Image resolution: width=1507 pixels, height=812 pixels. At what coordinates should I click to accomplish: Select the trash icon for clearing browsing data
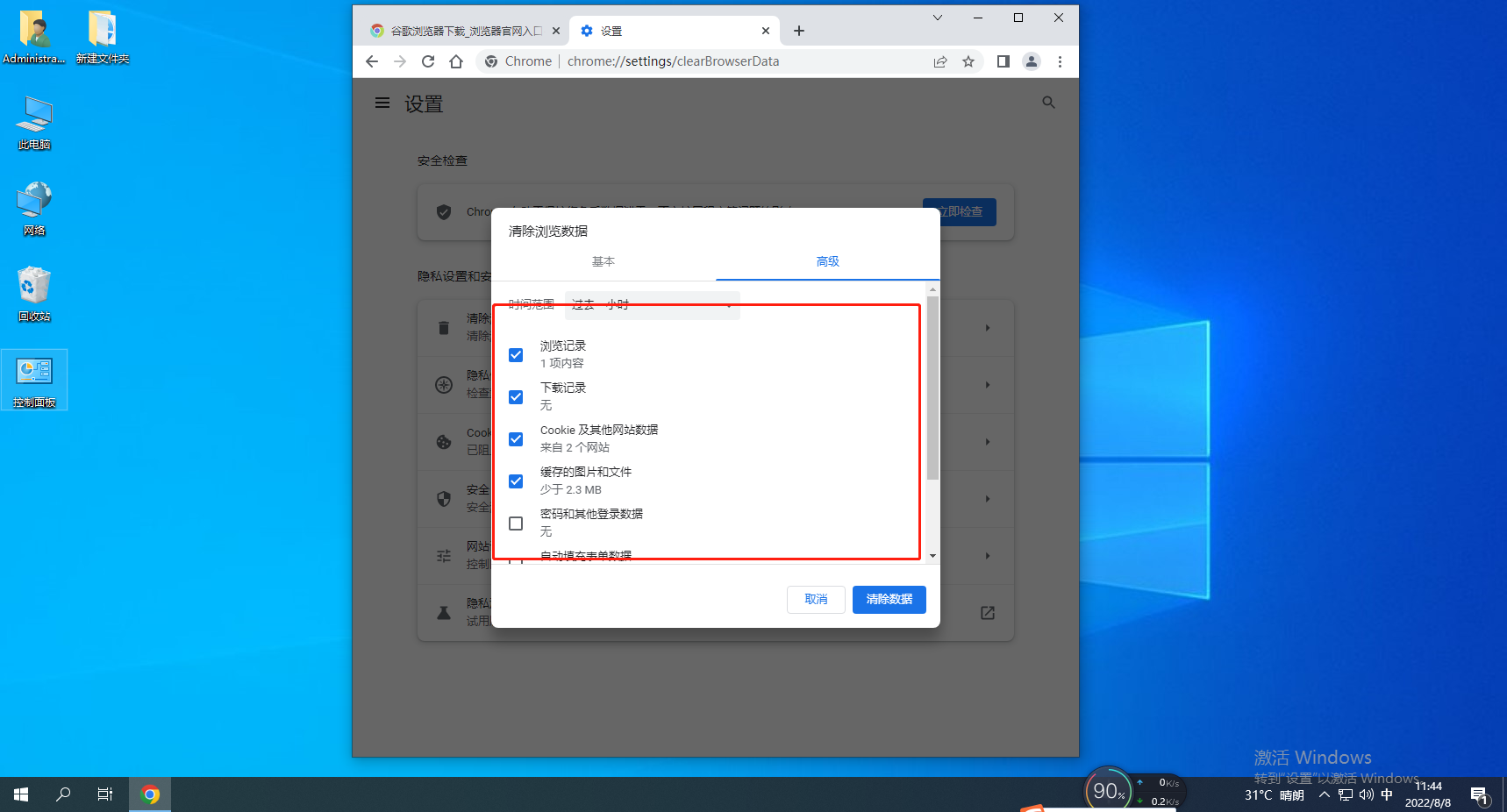pos(444,327)
